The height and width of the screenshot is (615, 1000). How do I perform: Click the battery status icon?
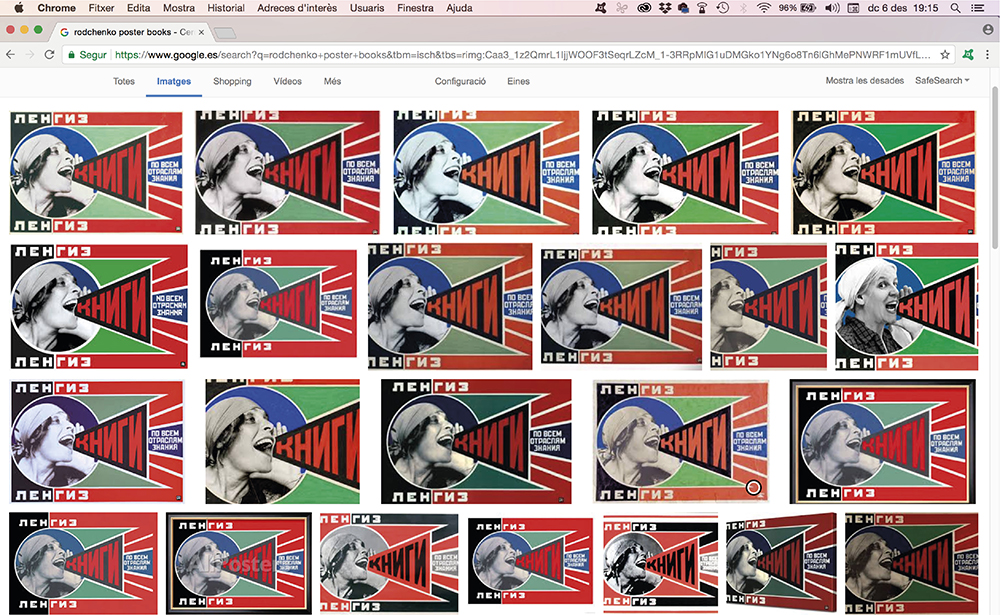(808, 8)
